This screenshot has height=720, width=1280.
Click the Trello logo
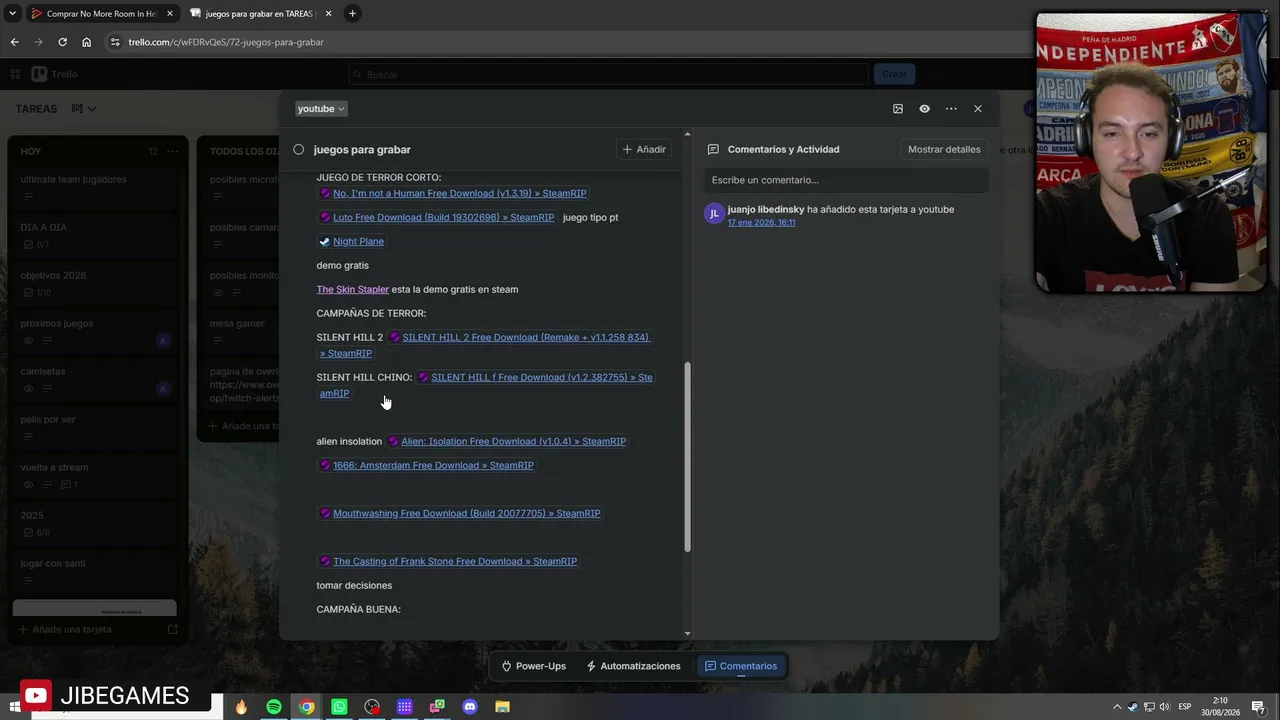tap(54, 74)
